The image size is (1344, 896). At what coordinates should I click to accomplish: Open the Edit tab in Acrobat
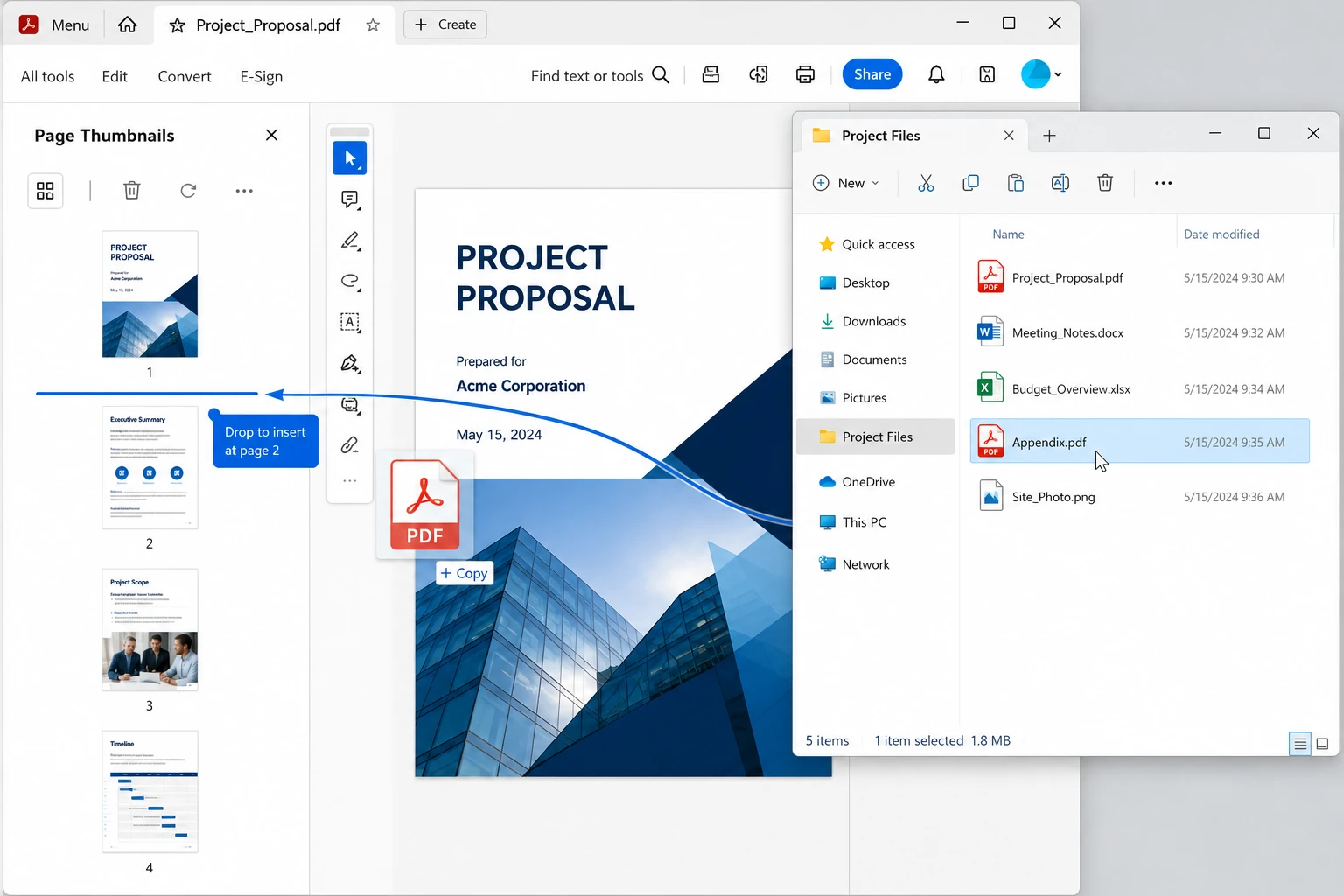115,76
